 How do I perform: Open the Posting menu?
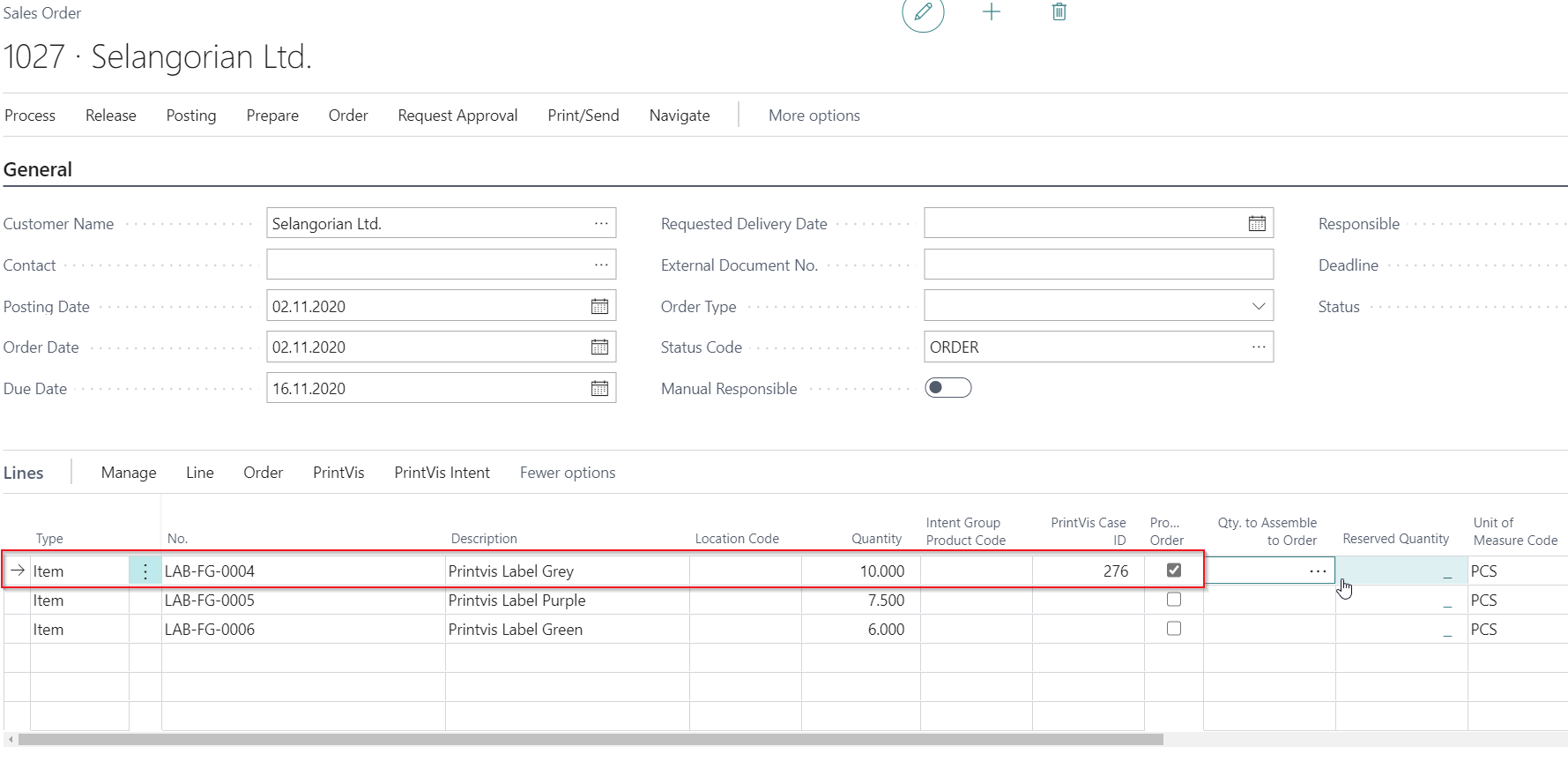(x=191, y=116)
